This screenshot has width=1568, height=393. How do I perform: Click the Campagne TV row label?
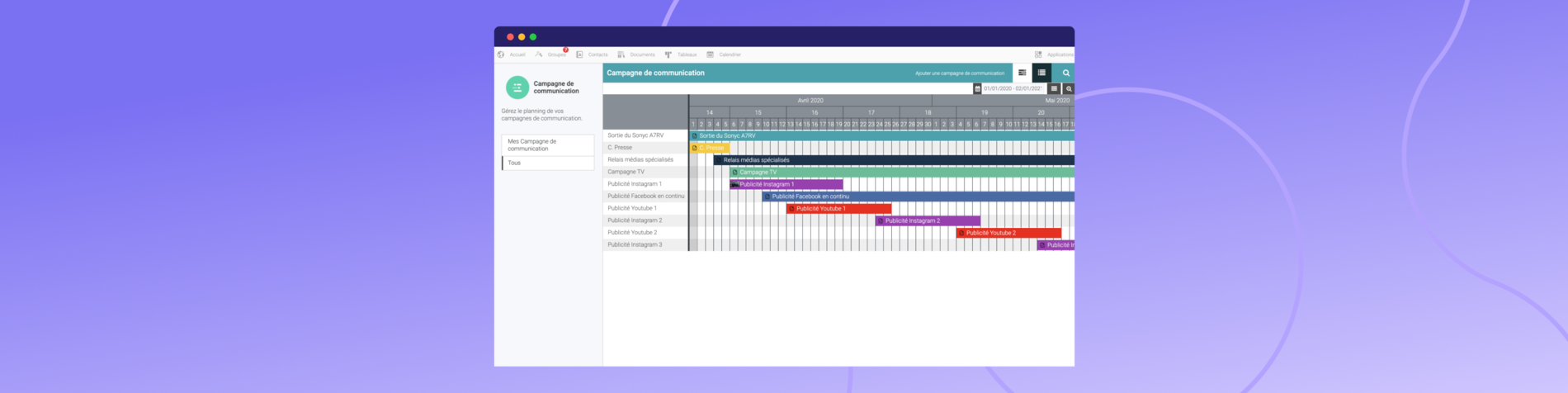[x=626, y=172]
